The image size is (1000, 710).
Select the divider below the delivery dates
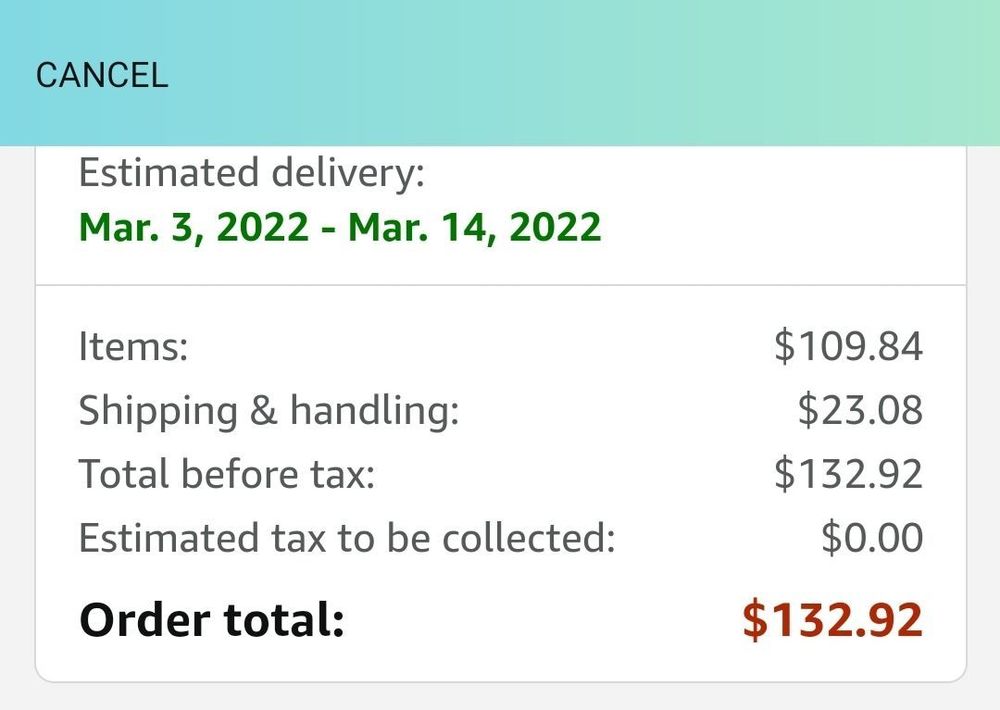(x=500, y=283)
